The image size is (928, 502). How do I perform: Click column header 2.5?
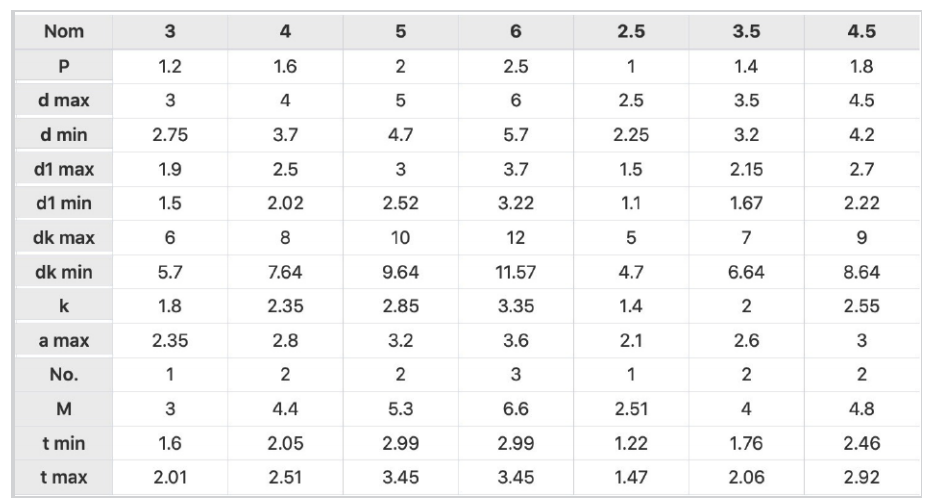(x=631, y=31)
